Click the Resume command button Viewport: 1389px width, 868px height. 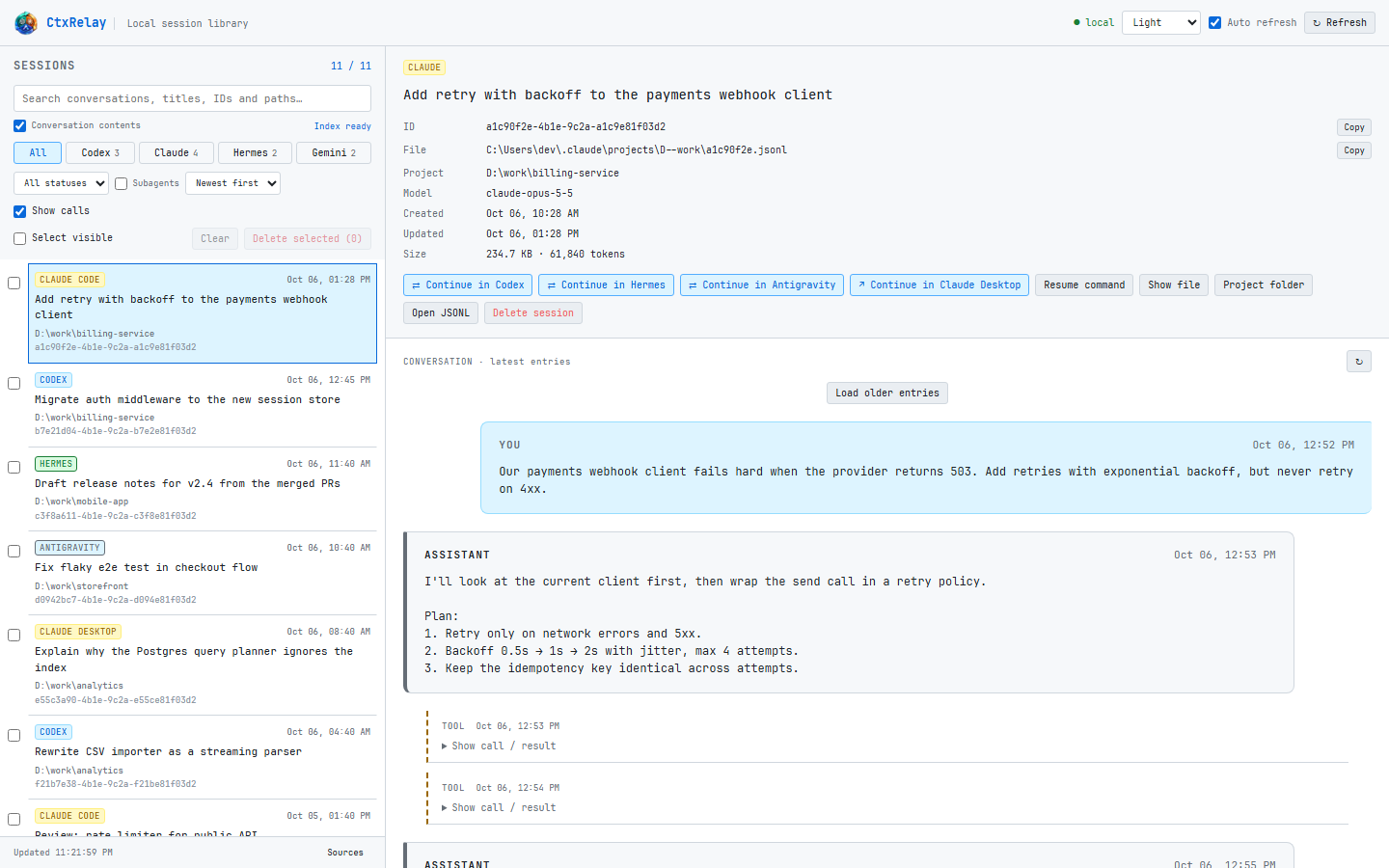(x=1084, y=285)
